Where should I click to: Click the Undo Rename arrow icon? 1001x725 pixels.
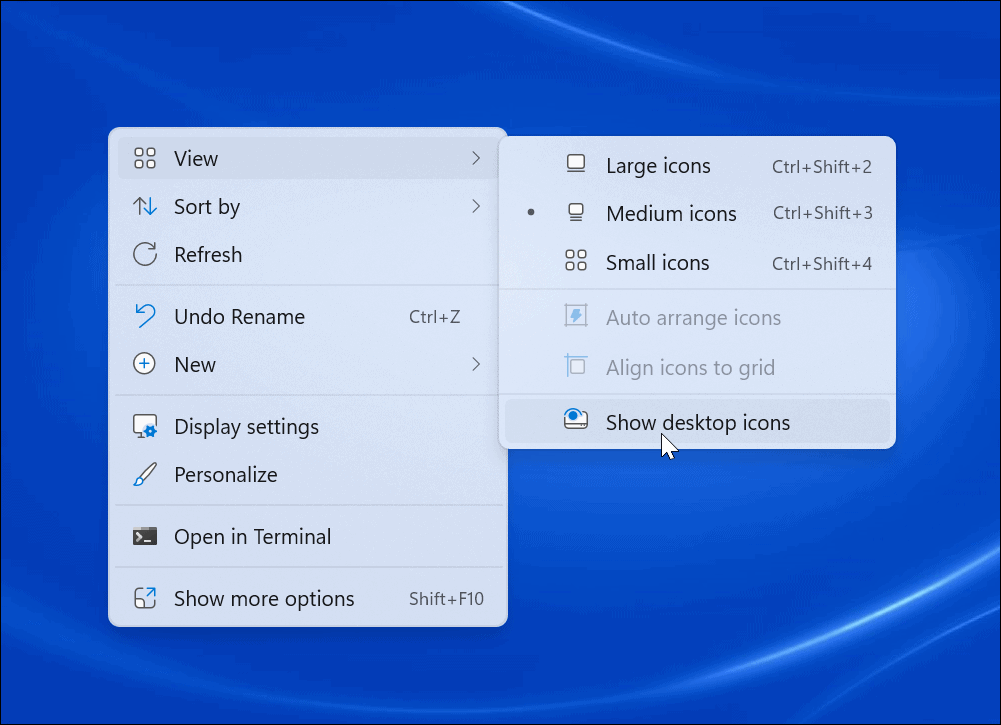[x=145, y=317]
